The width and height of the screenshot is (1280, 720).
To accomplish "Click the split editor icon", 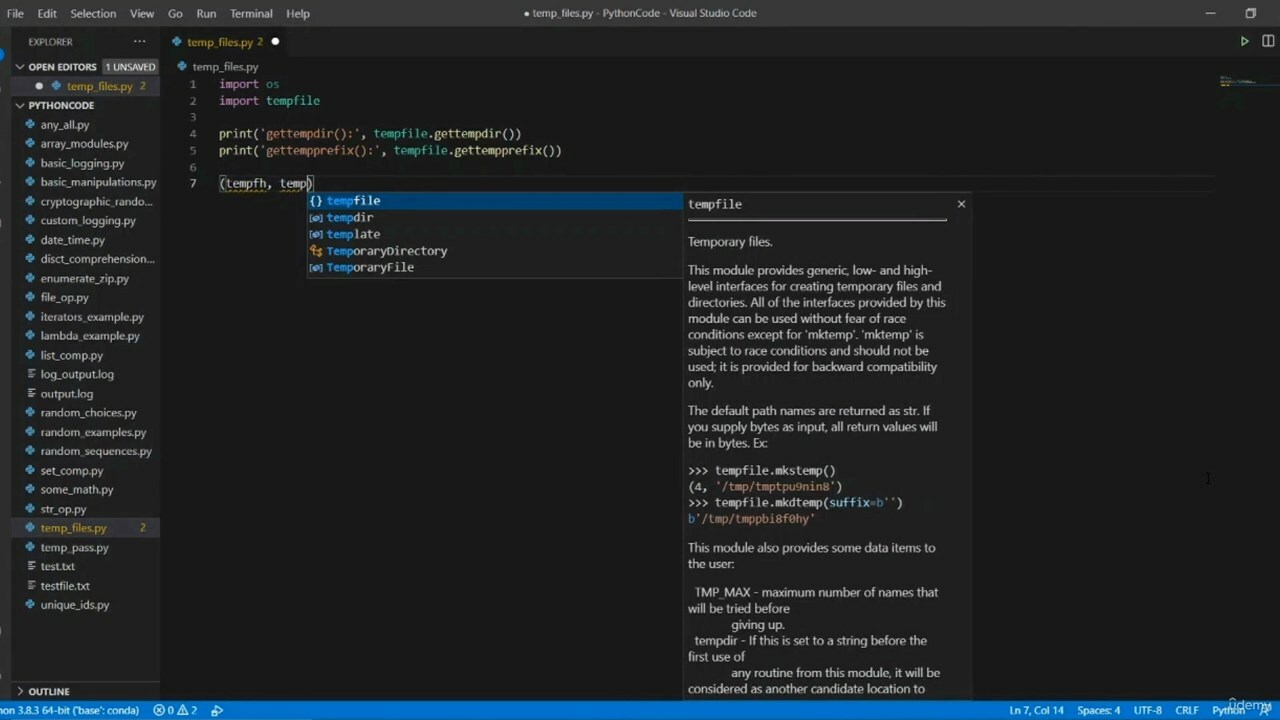I will coord(1268,41).
